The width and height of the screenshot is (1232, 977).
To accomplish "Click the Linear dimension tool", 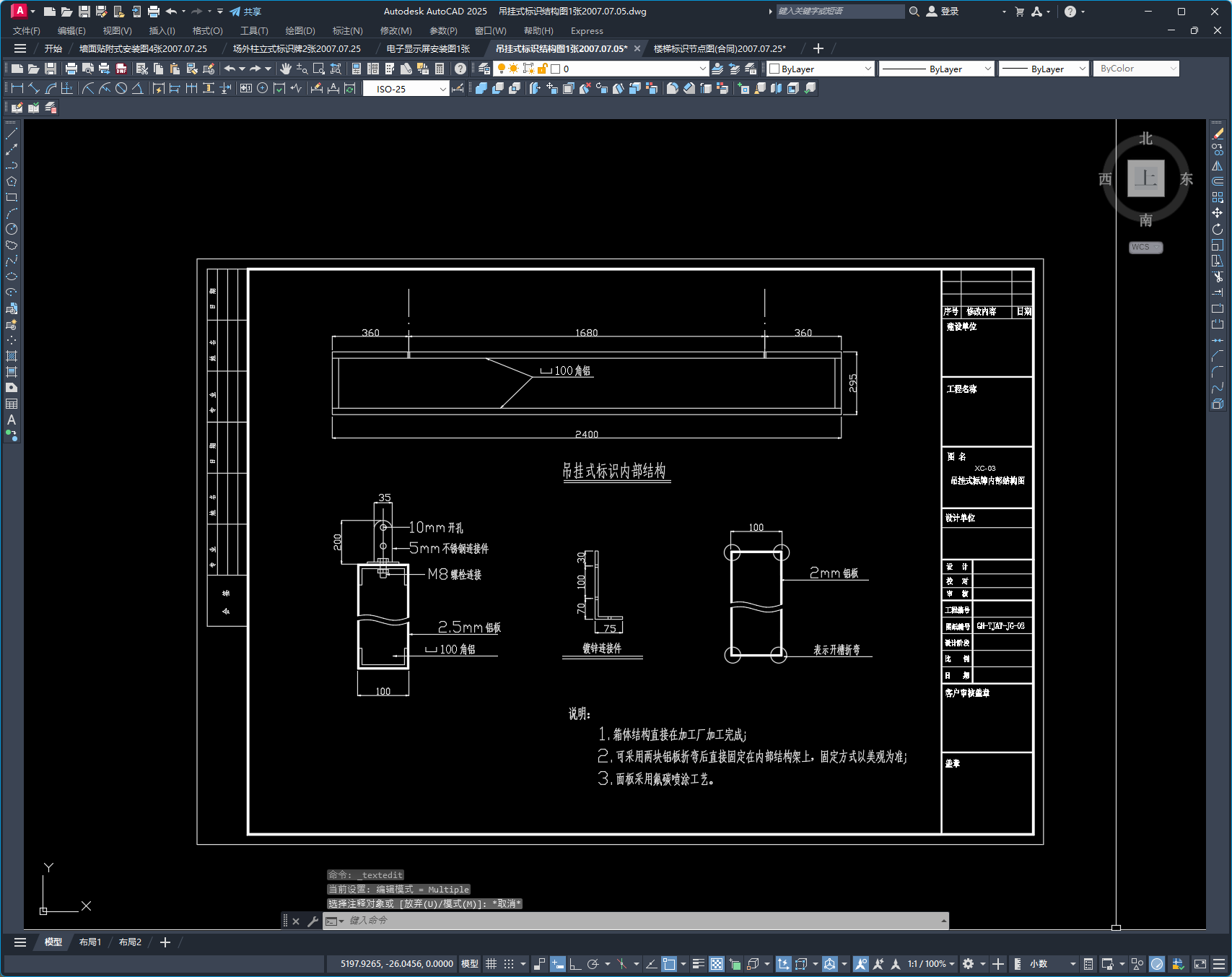I will pos(17,88).
